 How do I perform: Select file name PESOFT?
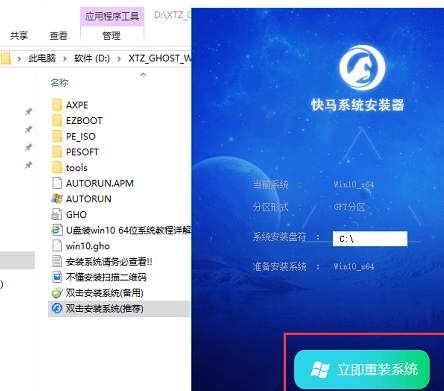(82, 152)
